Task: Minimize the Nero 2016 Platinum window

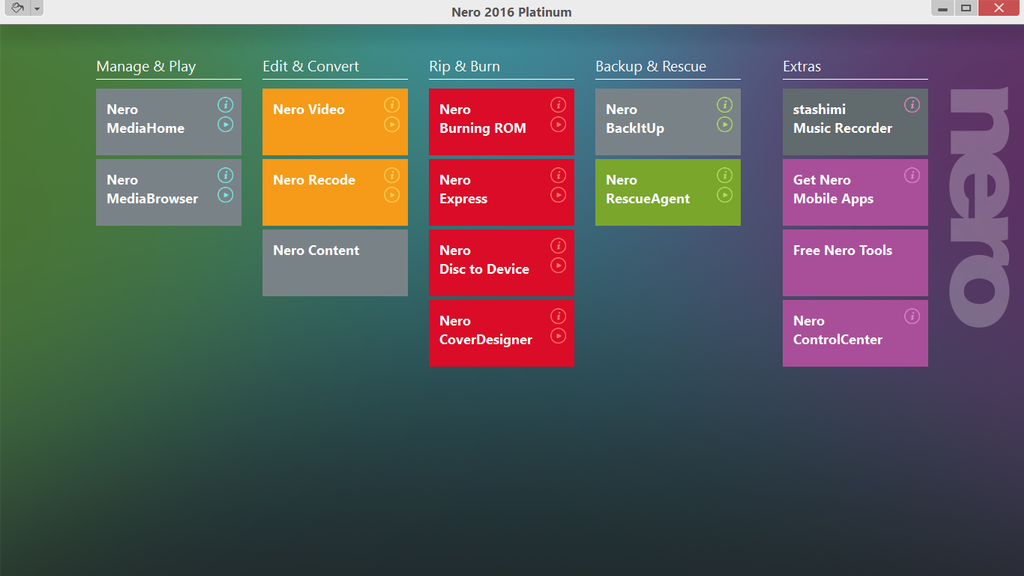Action: (x=942, y=8)
